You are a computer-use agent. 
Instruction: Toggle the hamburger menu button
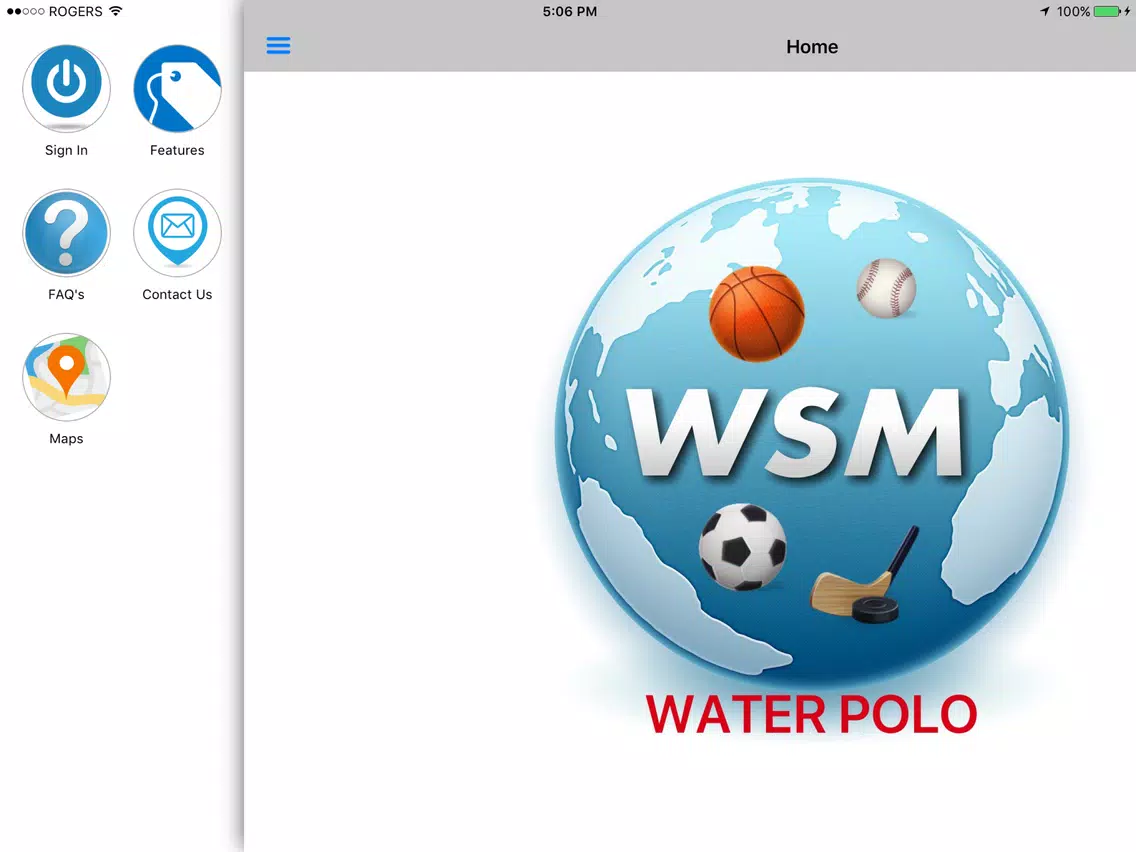click(x=278, y=46)
